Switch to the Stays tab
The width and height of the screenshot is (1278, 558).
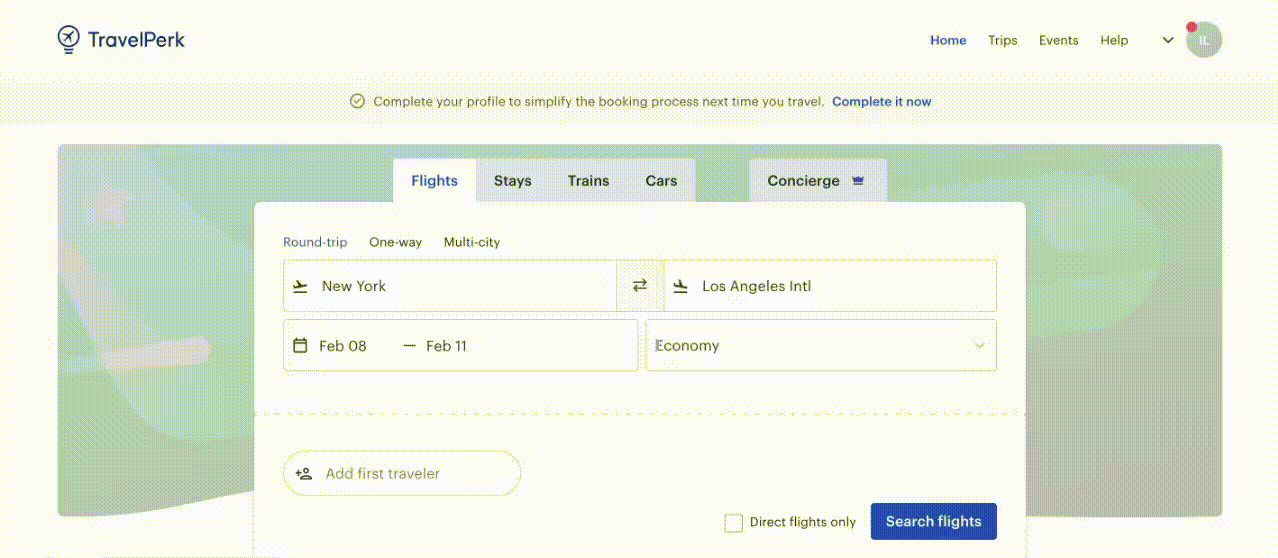(x=512, y=181)
